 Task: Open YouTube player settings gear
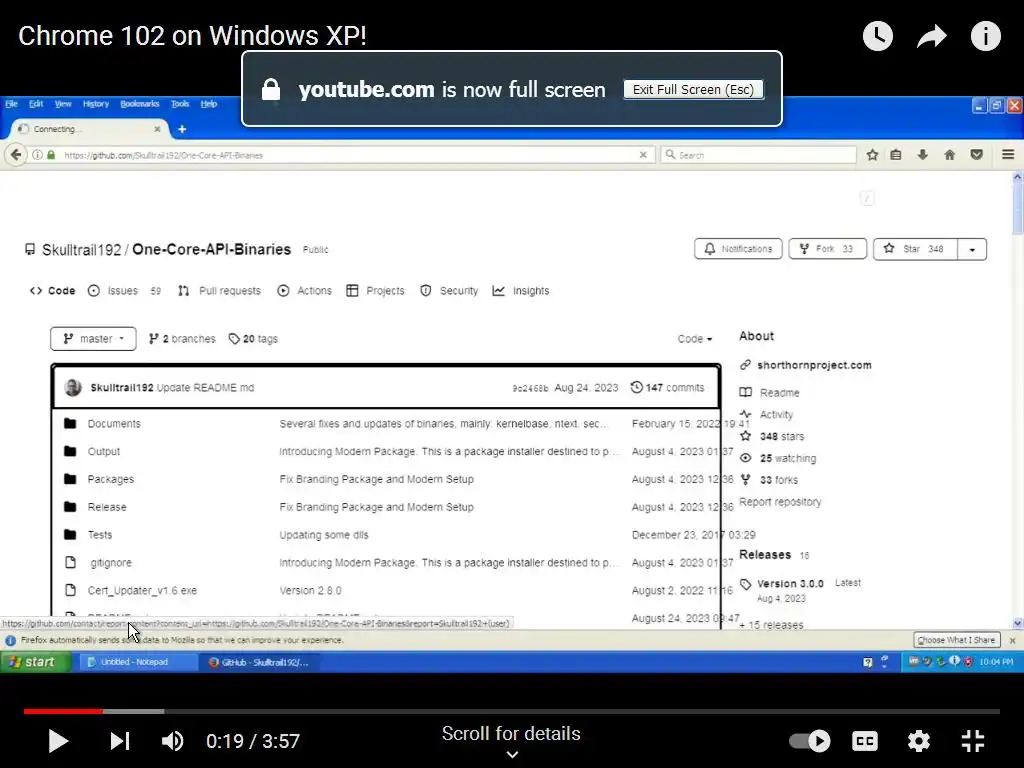coord(918,741)
